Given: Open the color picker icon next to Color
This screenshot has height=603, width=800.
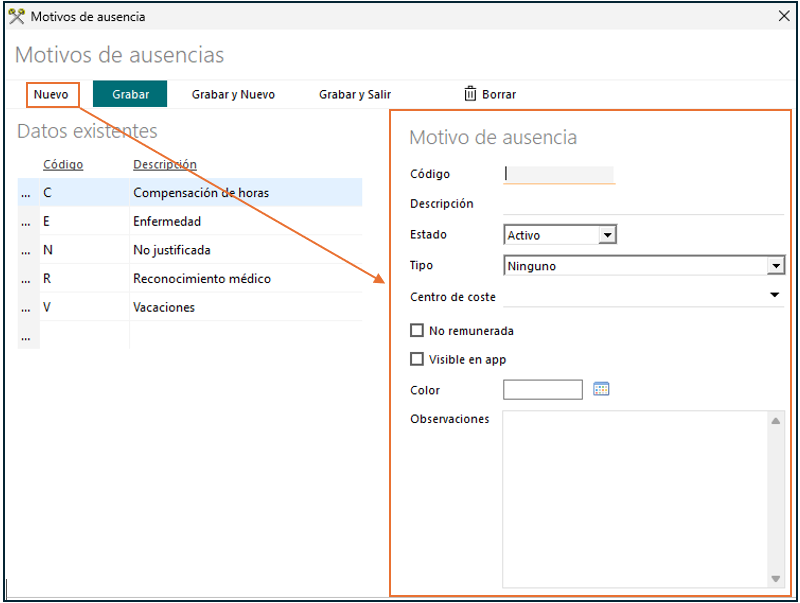Looking at the screenshot, I should [601, 389].
